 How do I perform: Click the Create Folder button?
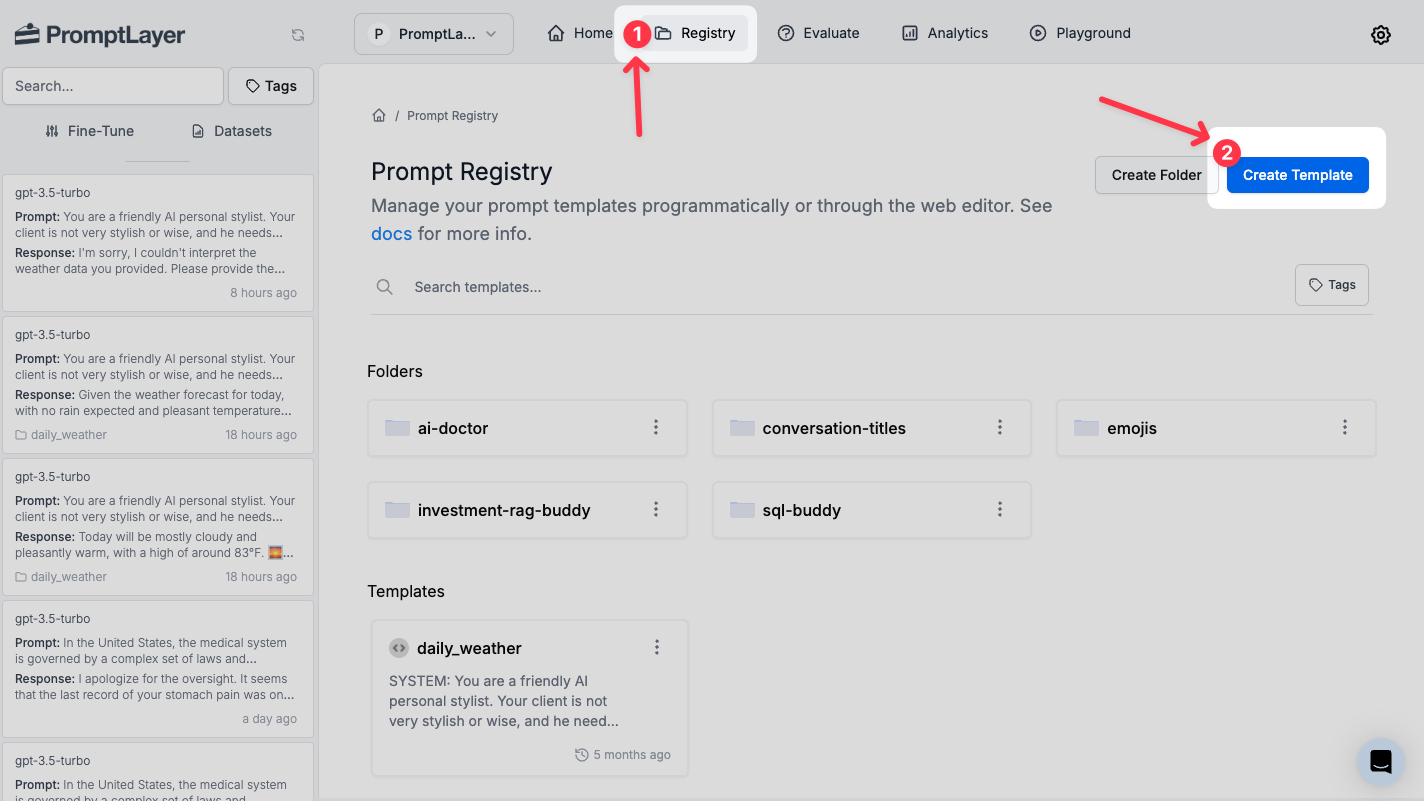[x=1156, y=175]
